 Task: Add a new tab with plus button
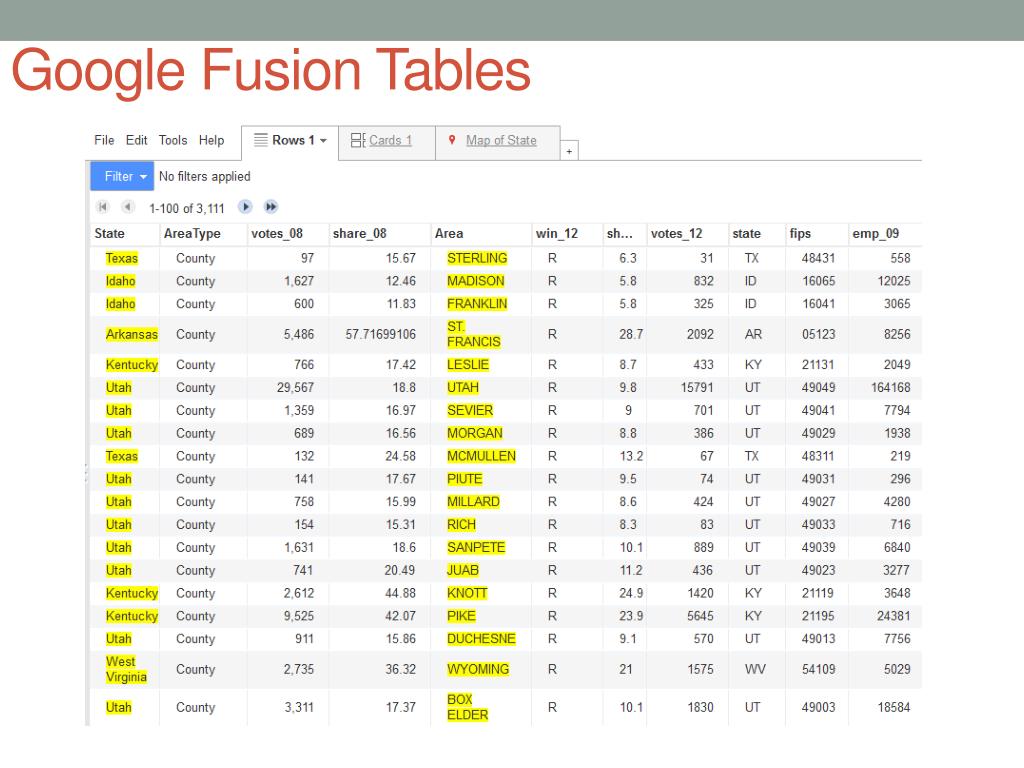pyautogui.click(x=569, y=151)
